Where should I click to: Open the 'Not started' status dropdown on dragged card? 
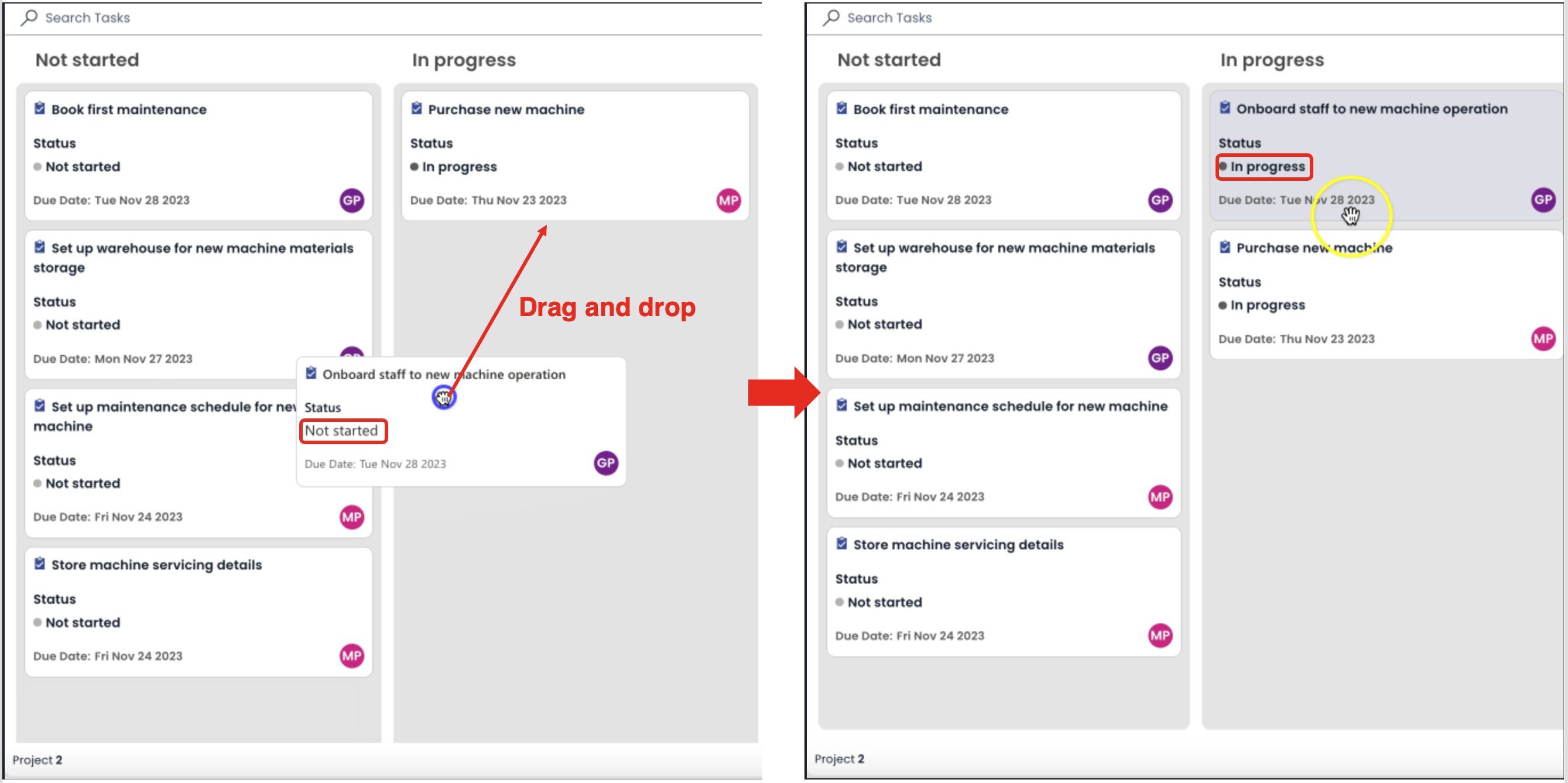344,430
